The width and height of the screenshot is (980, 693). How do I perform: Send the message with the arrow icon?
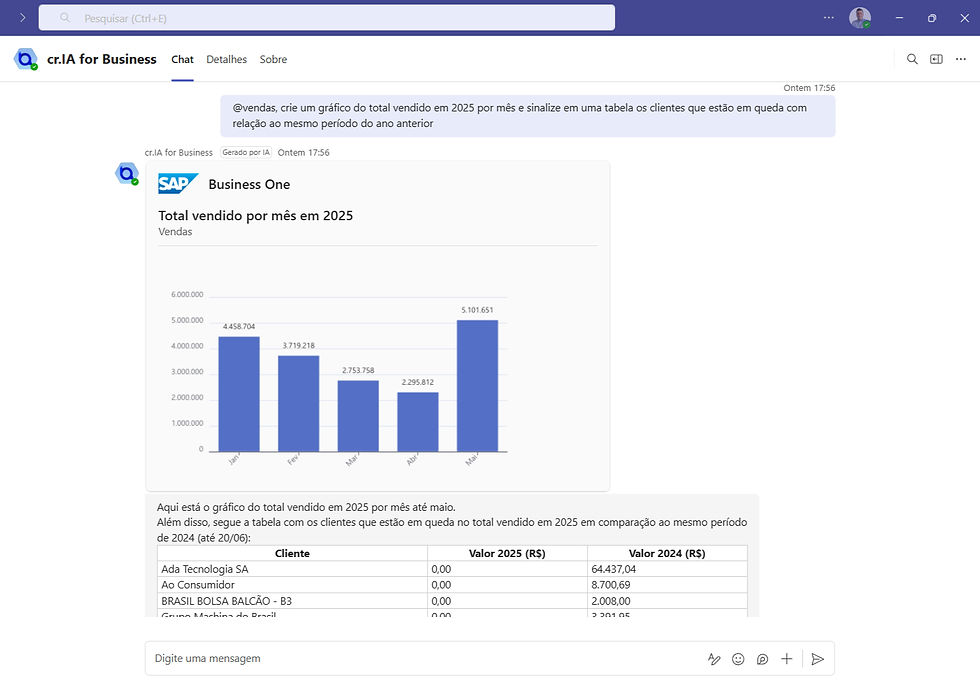817,659
